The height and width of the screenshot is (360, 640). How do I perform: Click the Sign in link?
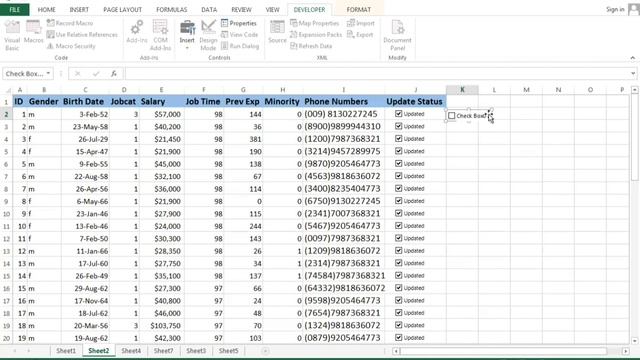[615, 9]
